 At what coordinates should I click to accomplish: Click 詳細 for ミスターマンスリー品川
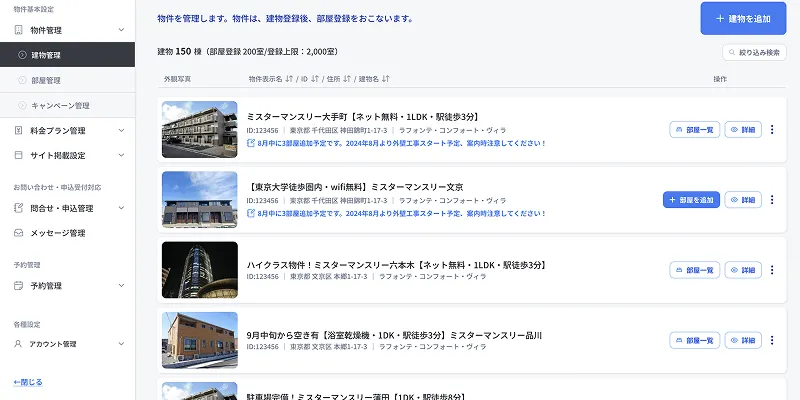(743, 340)
